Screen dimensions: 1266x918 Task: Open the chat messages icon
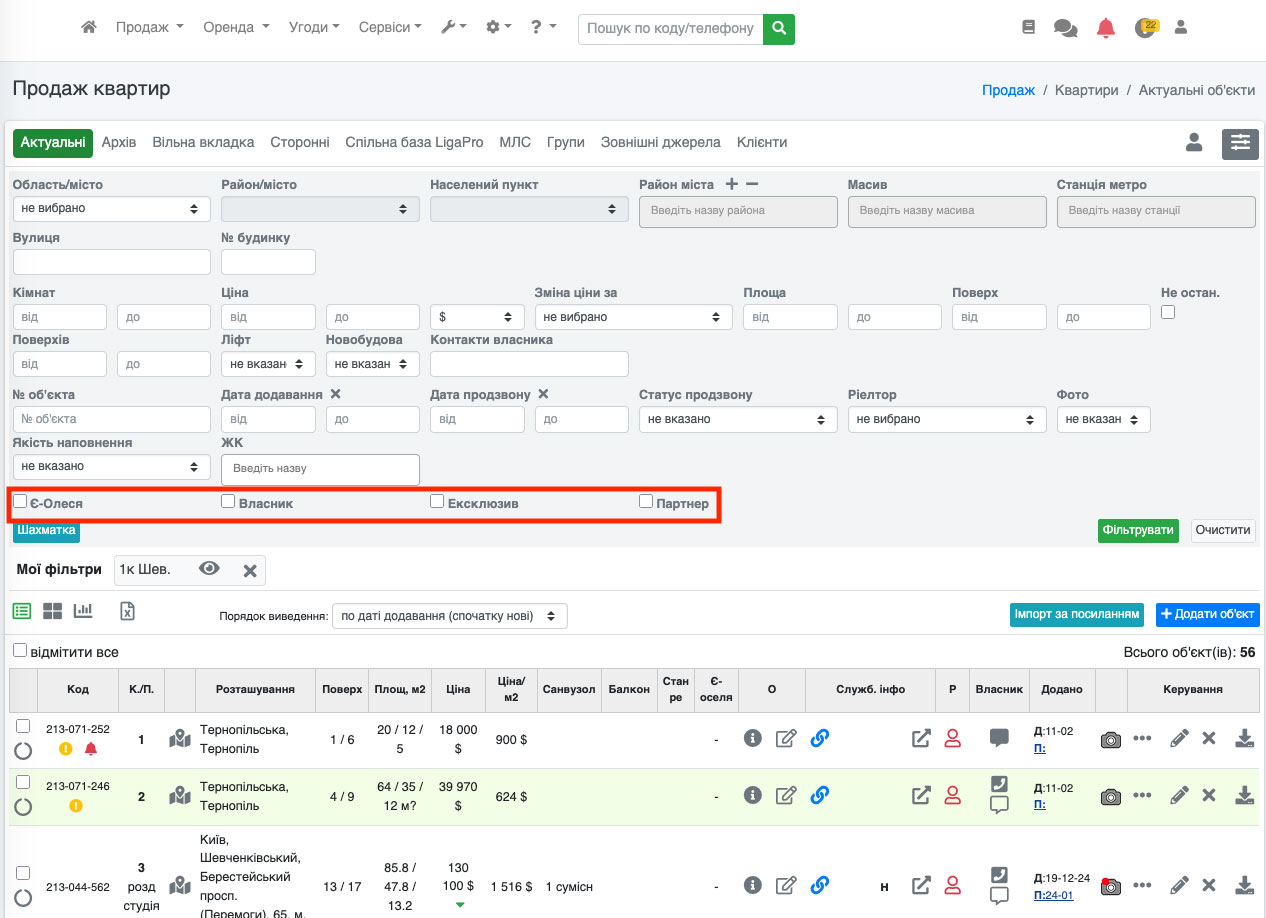pos(1065,28)
